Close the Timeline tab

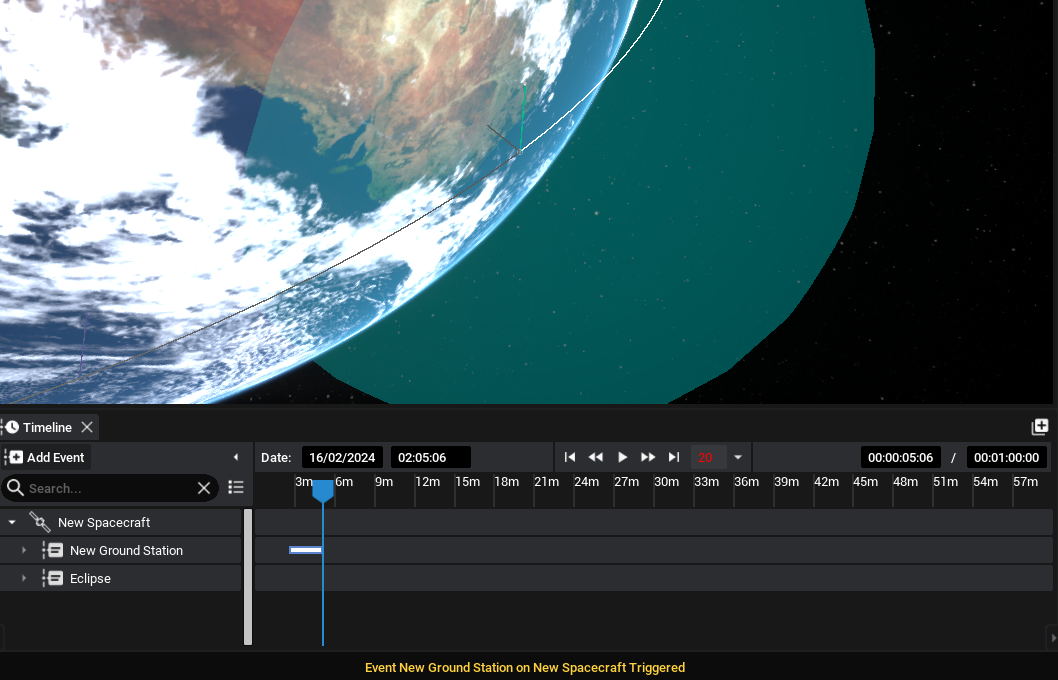coord(87,427)
